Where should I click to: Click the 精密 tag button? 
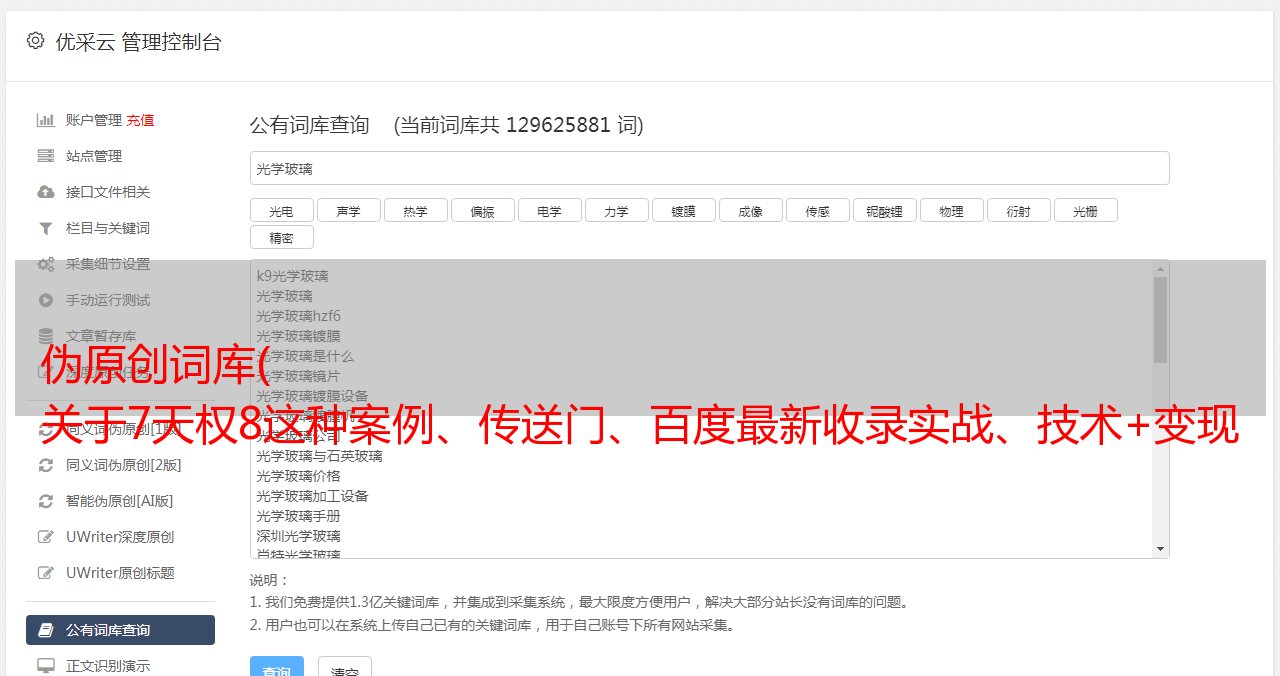[281, 237]
